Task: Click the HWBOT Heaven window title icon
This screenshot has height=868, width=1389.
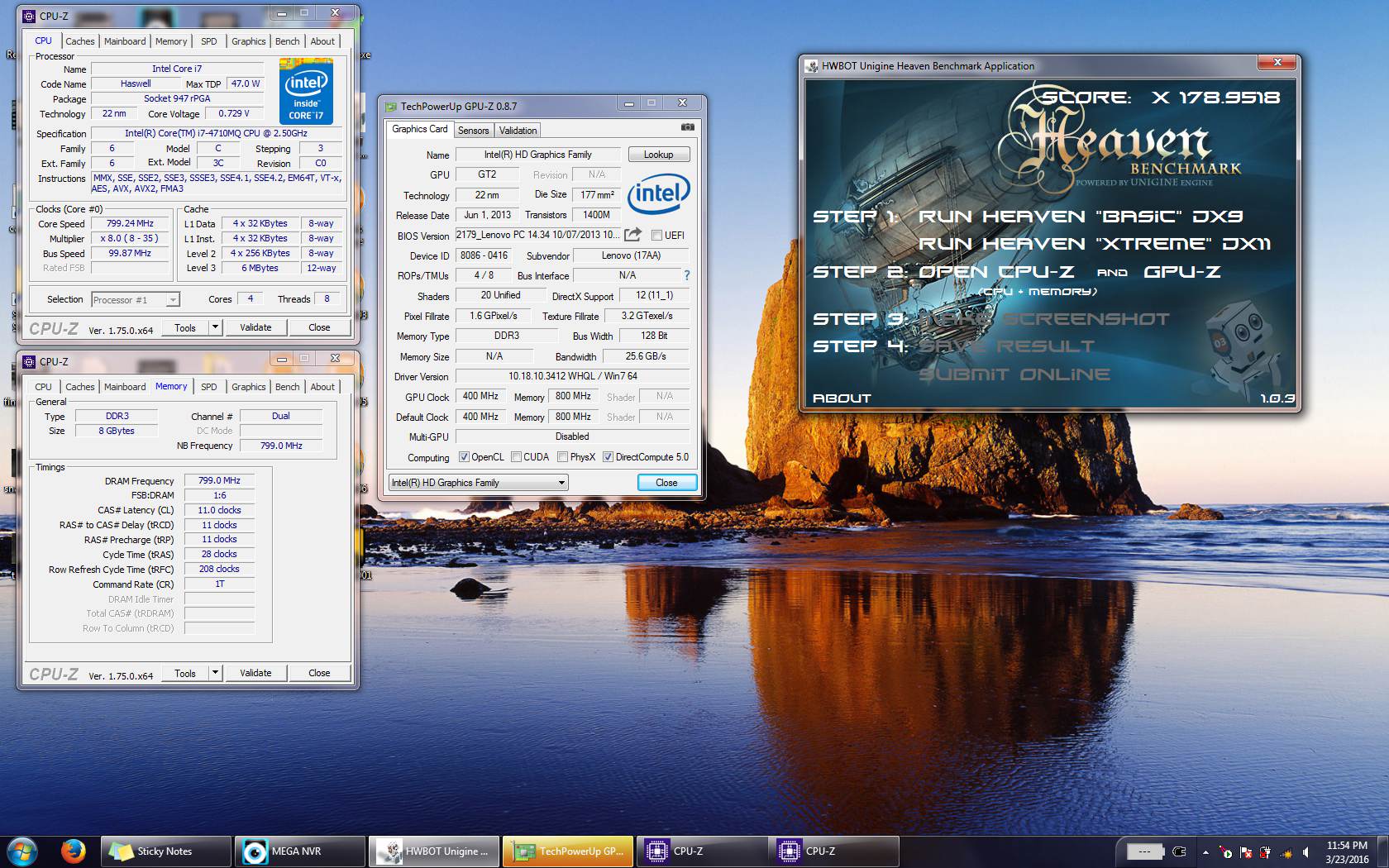Action: click(x=812, y=65)
